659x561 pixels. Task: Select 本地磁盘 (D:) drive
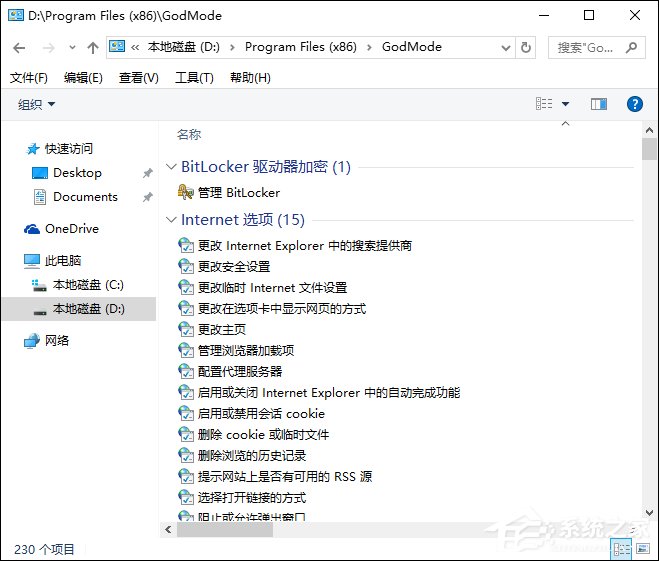(79, 309)
